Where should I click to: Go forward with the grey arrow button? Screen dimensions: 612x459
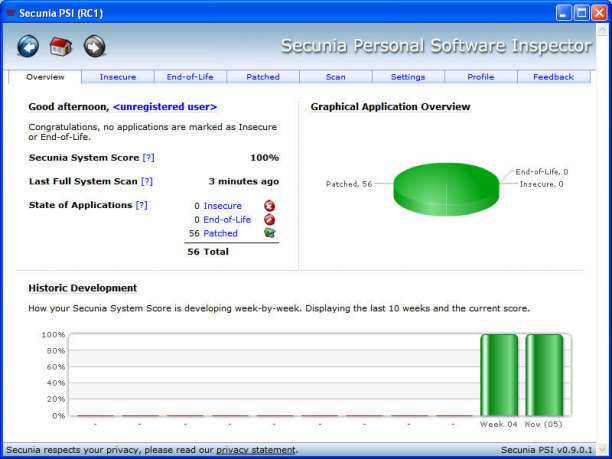click(94, 46)
